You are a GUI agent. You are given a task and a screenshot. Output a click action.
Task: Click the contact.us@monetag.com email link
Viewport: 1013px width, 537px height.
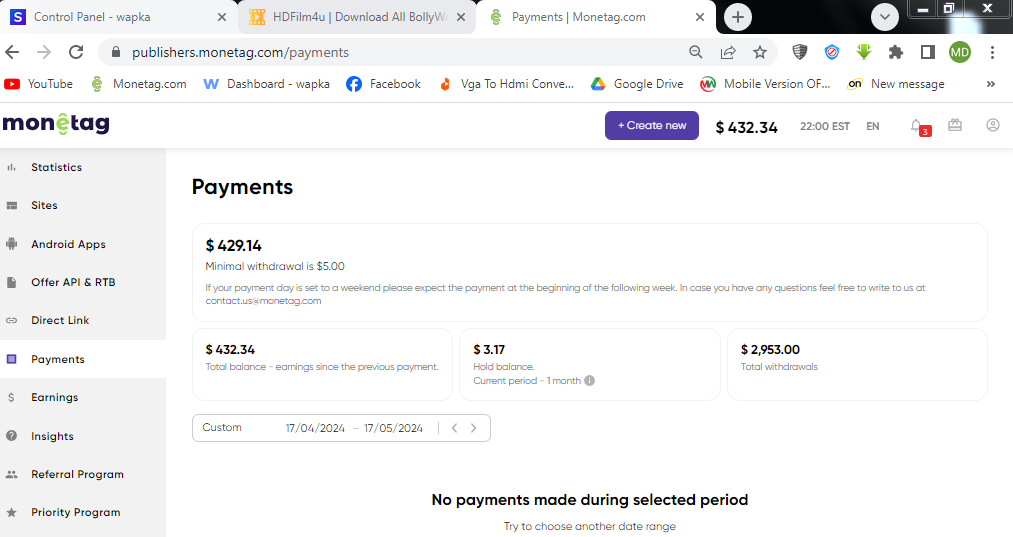click(263, 300)
